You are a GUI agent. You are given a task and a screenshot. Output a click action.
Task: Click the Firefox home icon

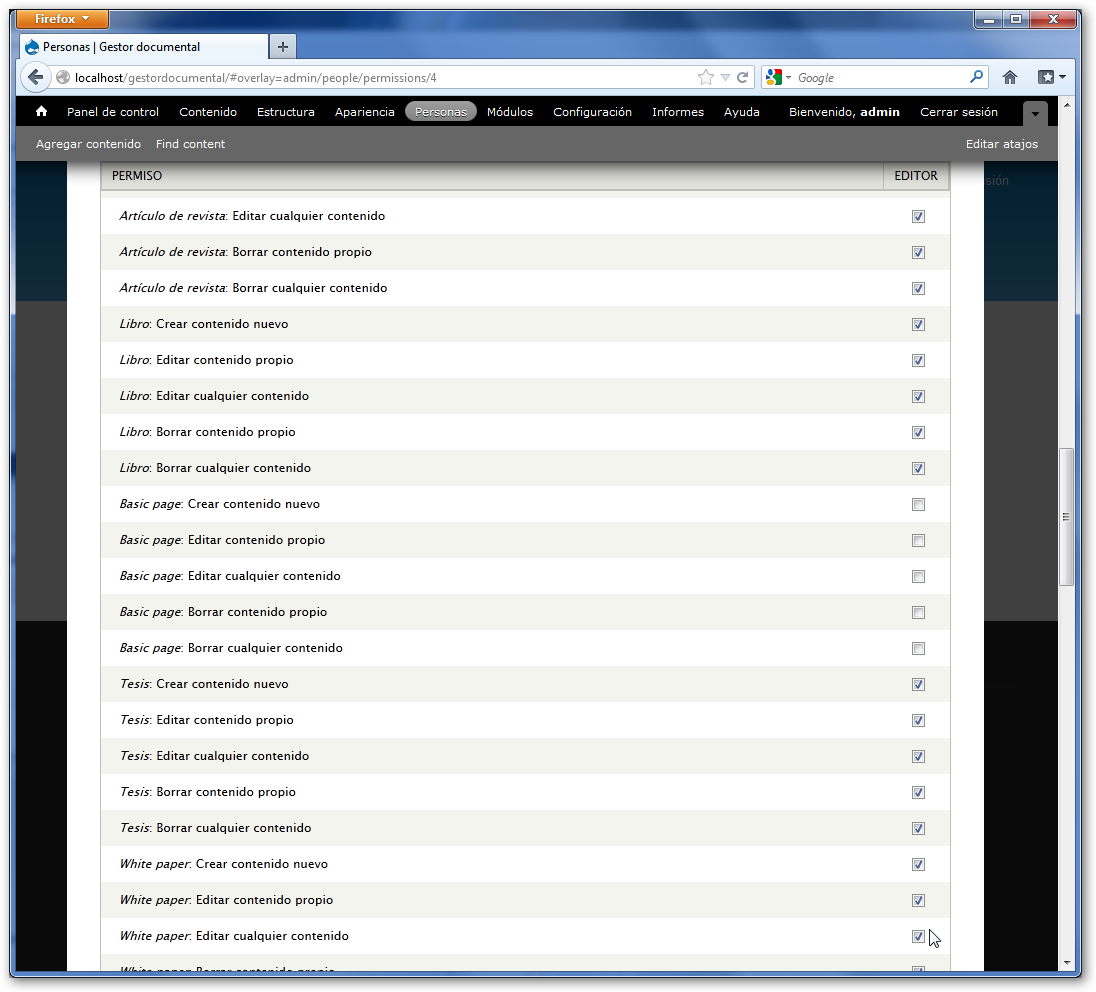[1010, 77]
